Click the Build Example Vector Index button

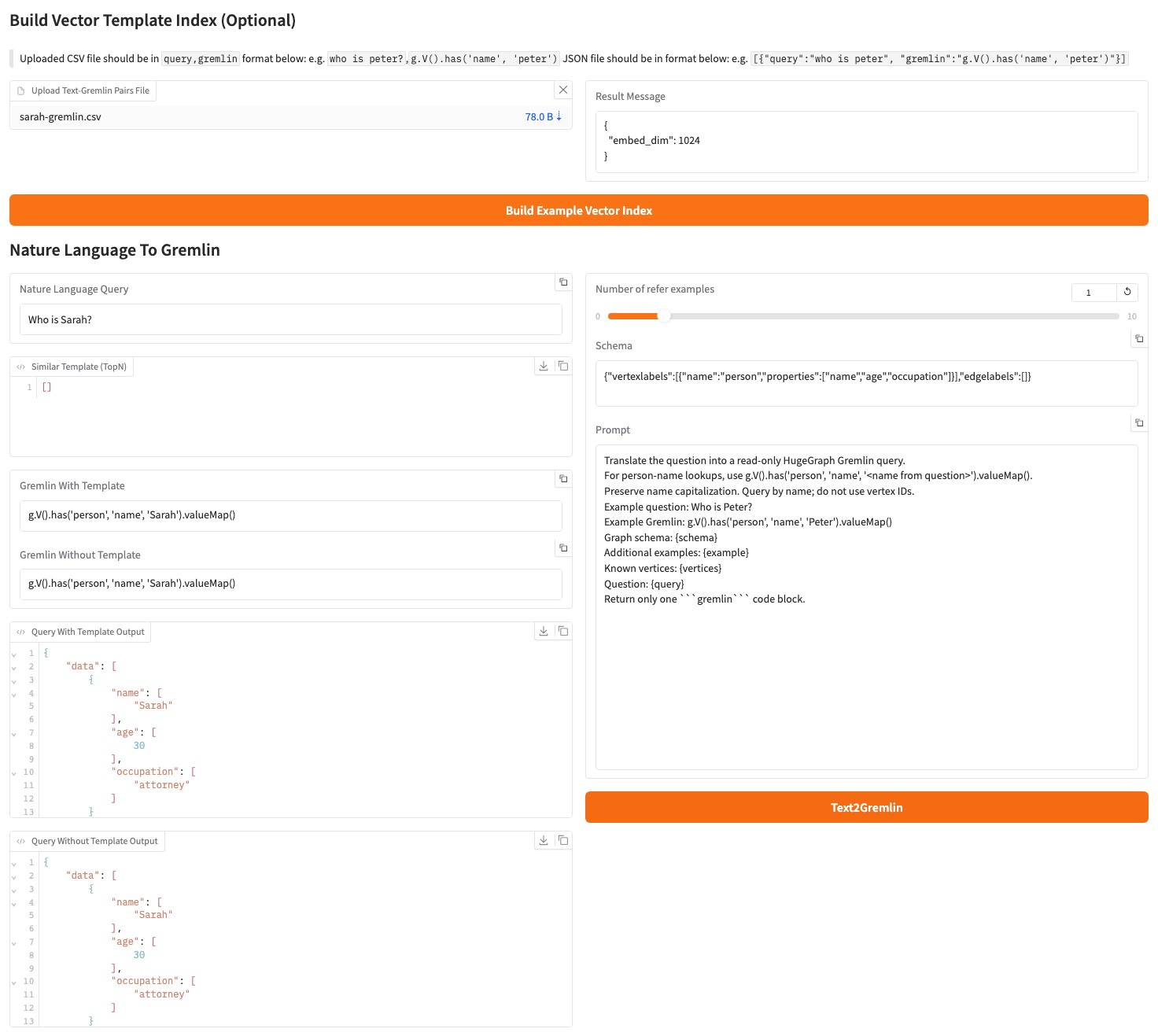pyautogui.click(x=579, y=210)
